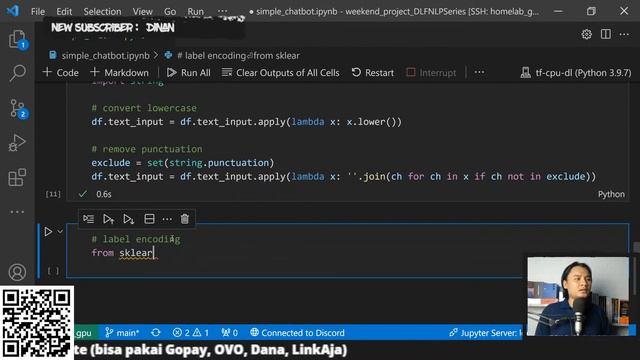Switch git branch main* in status bar

coord(122,333)
